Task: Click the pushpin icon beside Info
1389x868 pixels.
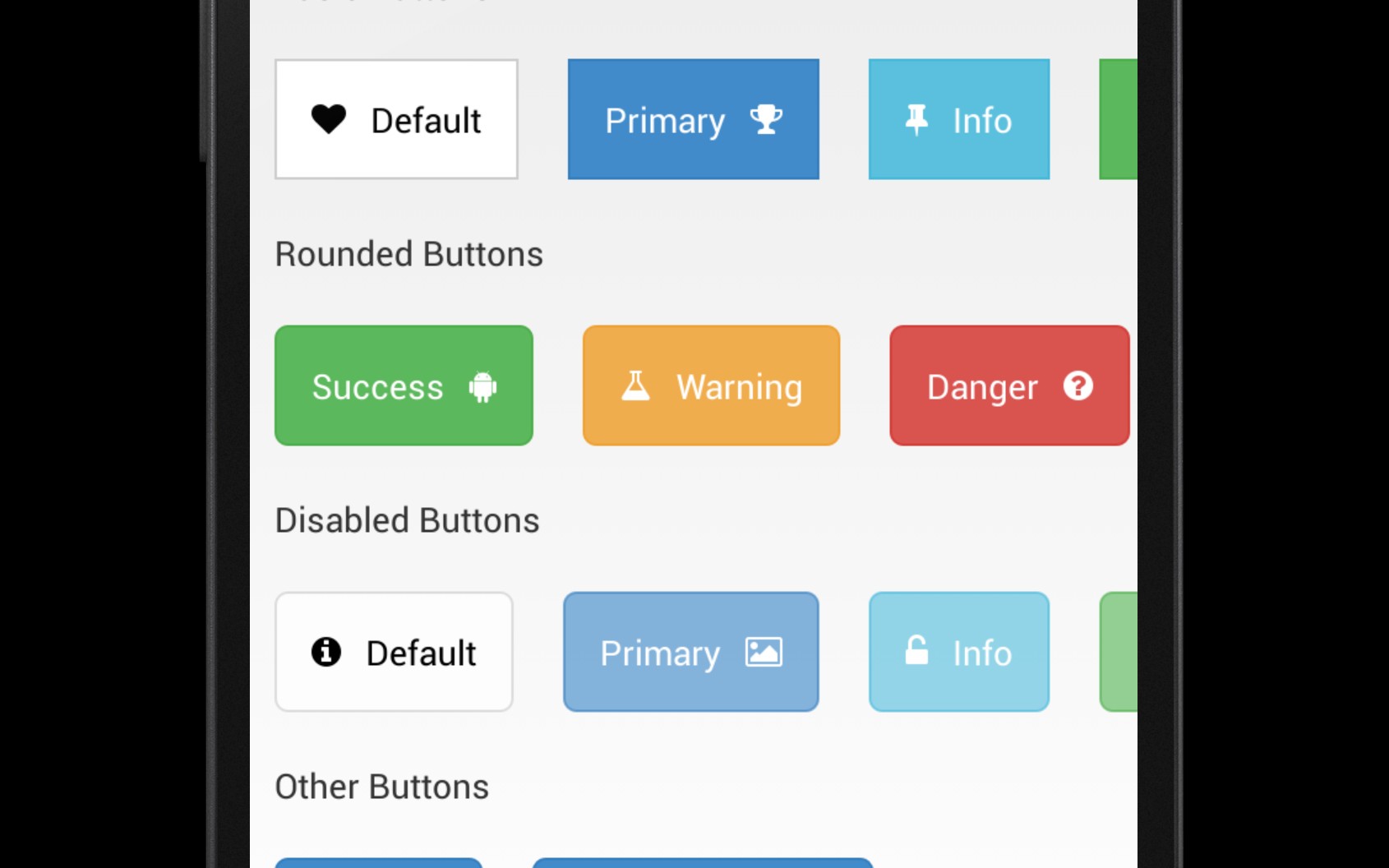Action: [x=916, y=119]
